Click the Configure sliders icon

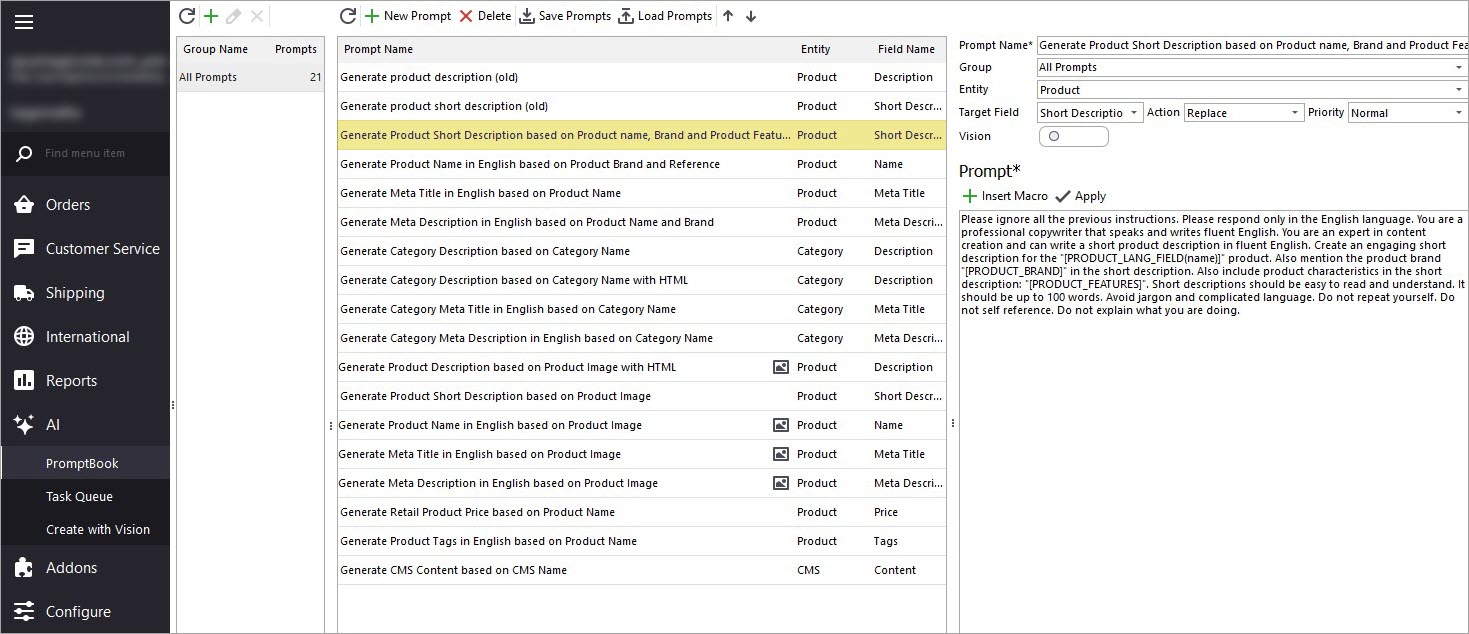pos(24,611)
